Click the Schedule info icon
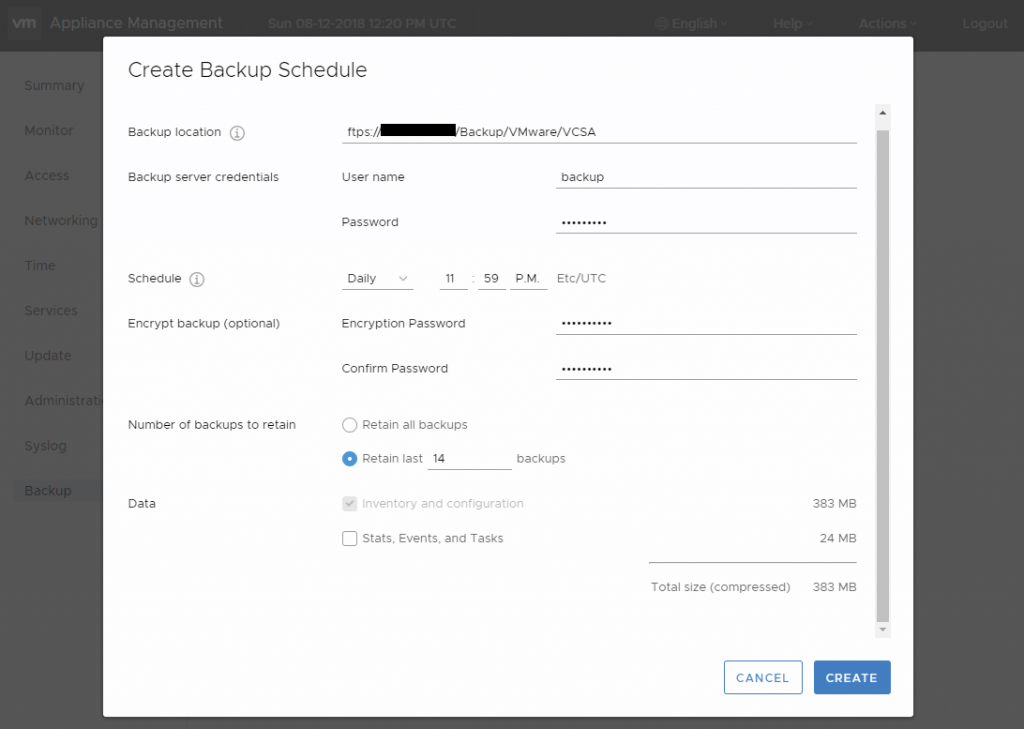The height and width of the screenshot is (729, 1024). [x=197, y=279]
